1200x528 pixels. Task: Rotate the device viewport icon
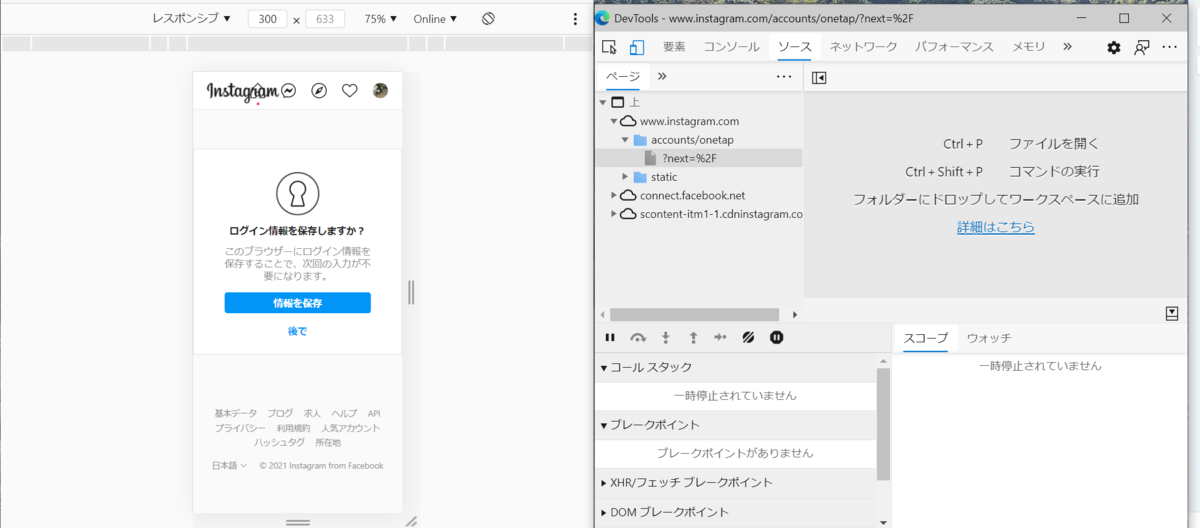[x=488, y=19]
